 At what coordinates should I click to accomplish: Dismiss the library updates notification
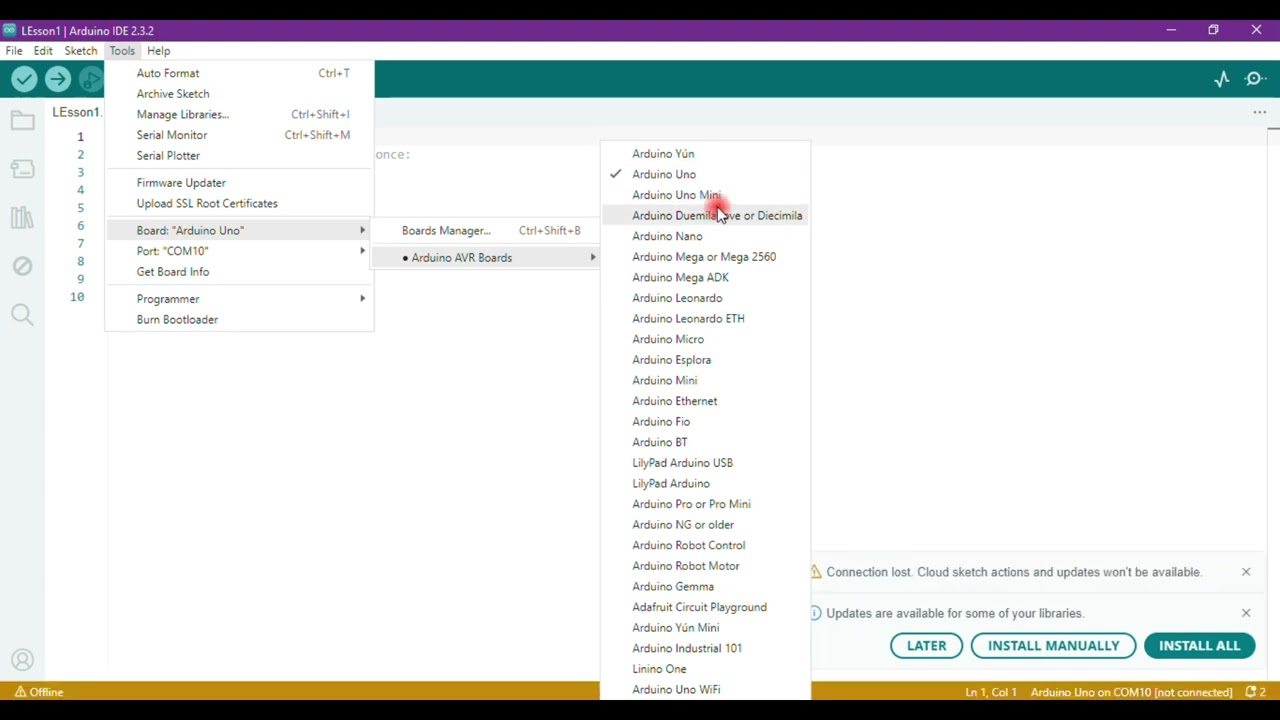point(1246,613)
